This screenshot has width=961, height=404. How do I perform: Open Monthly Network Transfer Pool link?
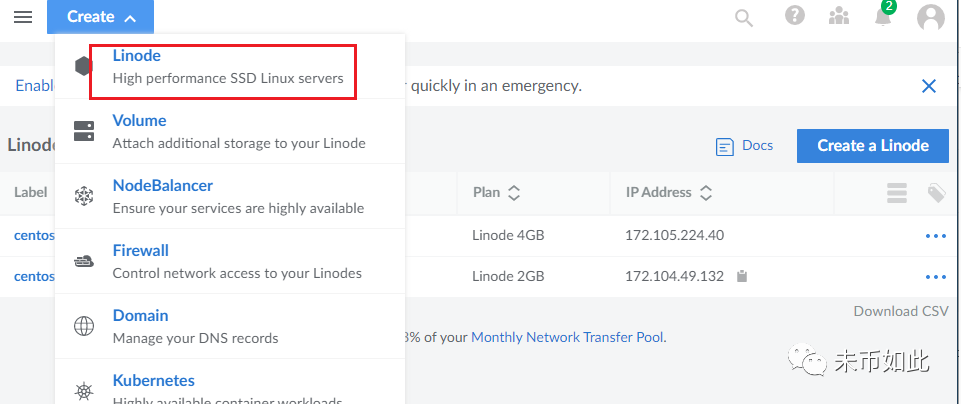click(x=567, y=338)
